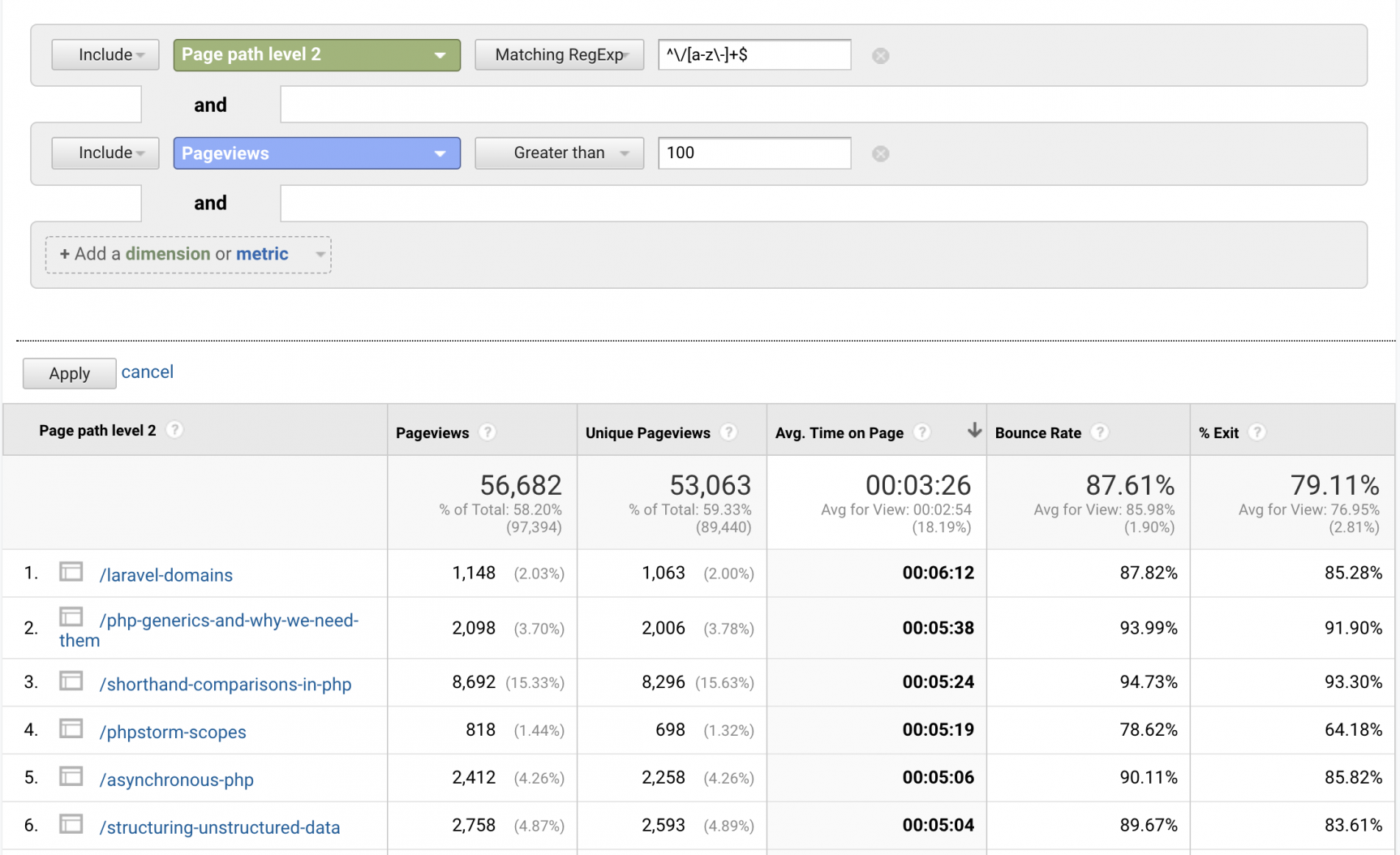This screenshot has width=1400, height=855.
Task: Click the page icon beside /laravel-domains
Action: 71,571
